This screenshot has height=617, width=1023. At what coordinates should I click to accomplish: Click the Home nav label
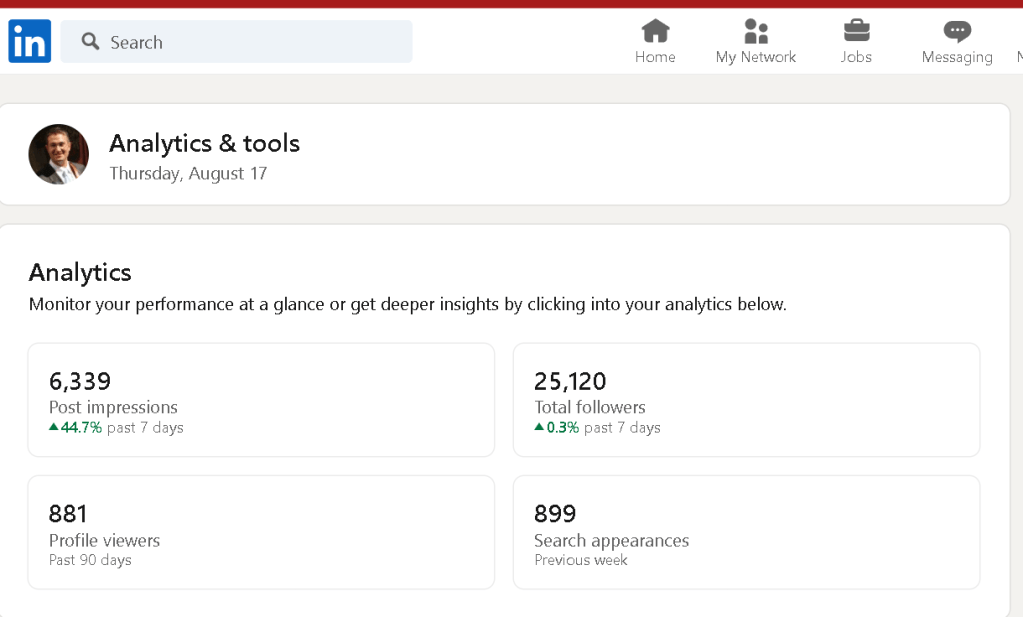coord(655,57)
